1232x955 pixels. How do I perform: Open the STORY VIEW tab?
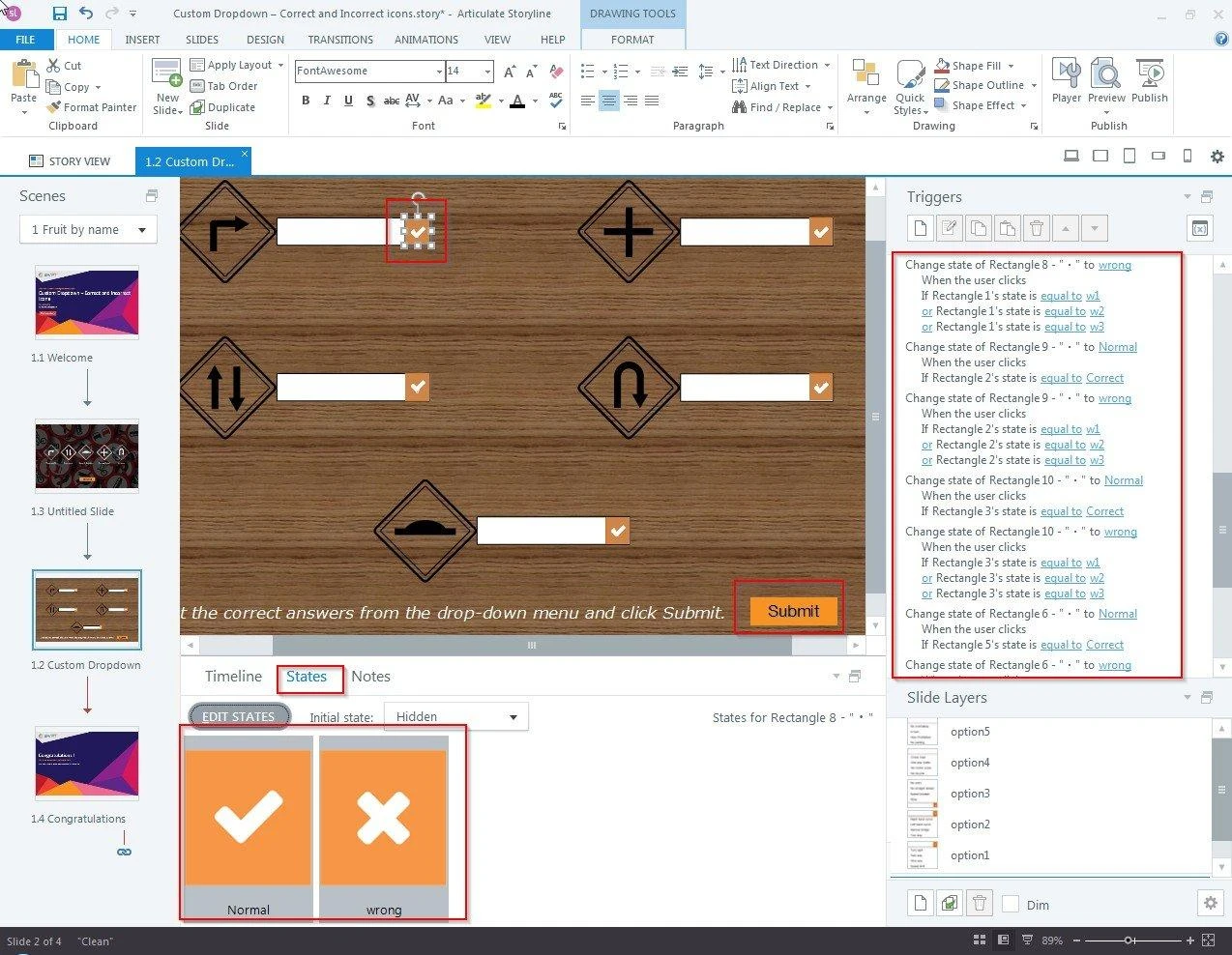point(70,161)
